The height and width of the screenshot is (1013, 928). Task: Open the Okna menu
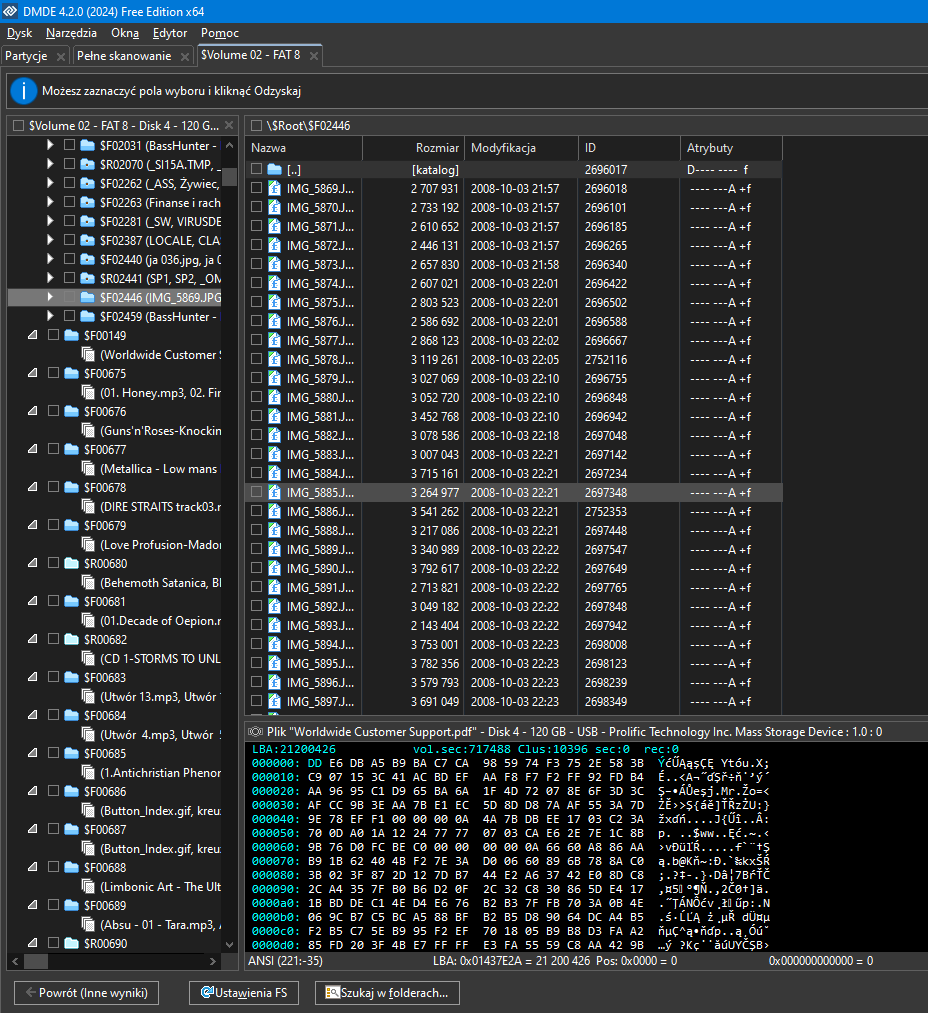125,33
